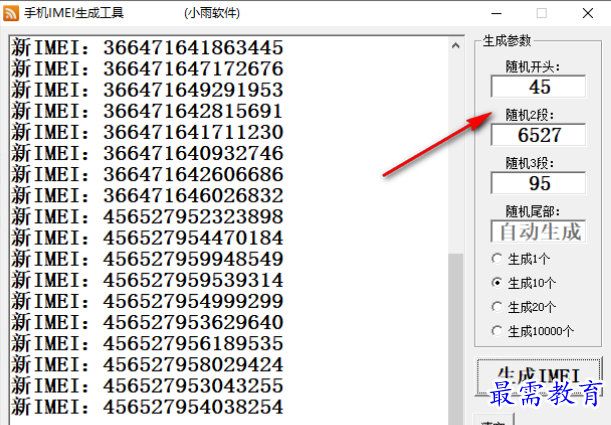
Task: Click the orange RSS app icon in title bar
Action: tap(11, 13)
